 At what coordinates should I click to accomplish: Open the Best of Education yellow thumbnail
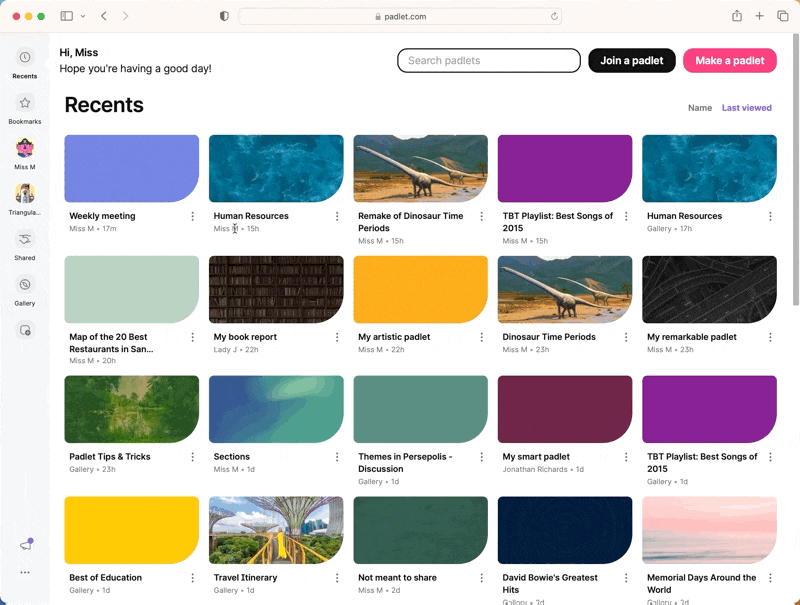(132, 530)
